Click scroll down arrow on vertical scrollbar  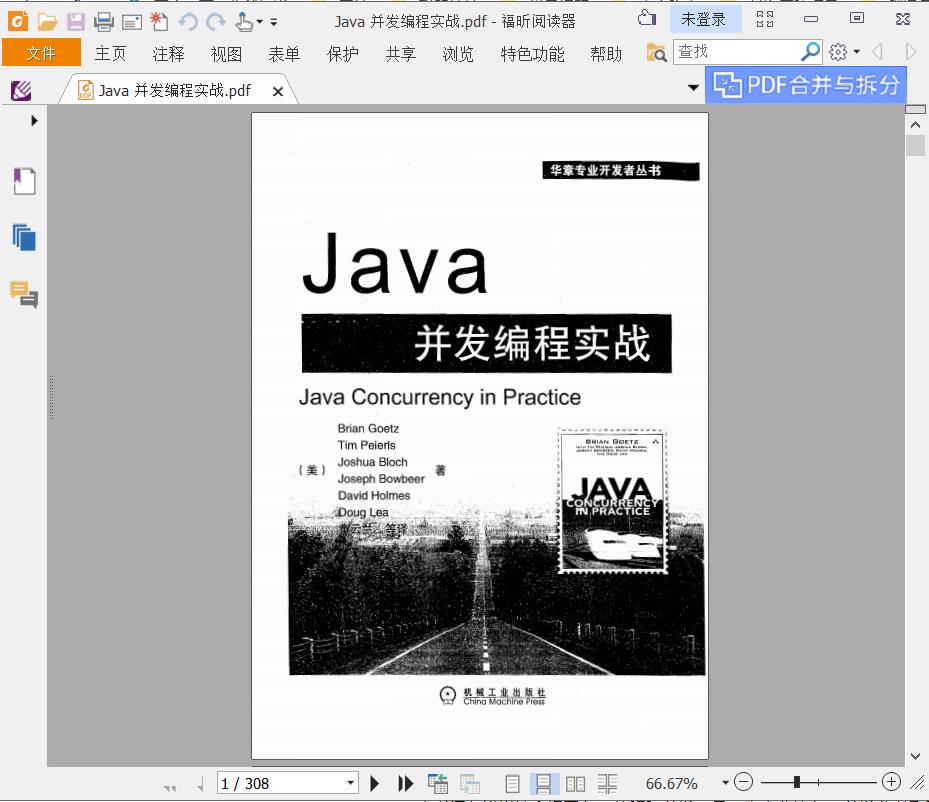pyautogui.click(x=915, y=756)
